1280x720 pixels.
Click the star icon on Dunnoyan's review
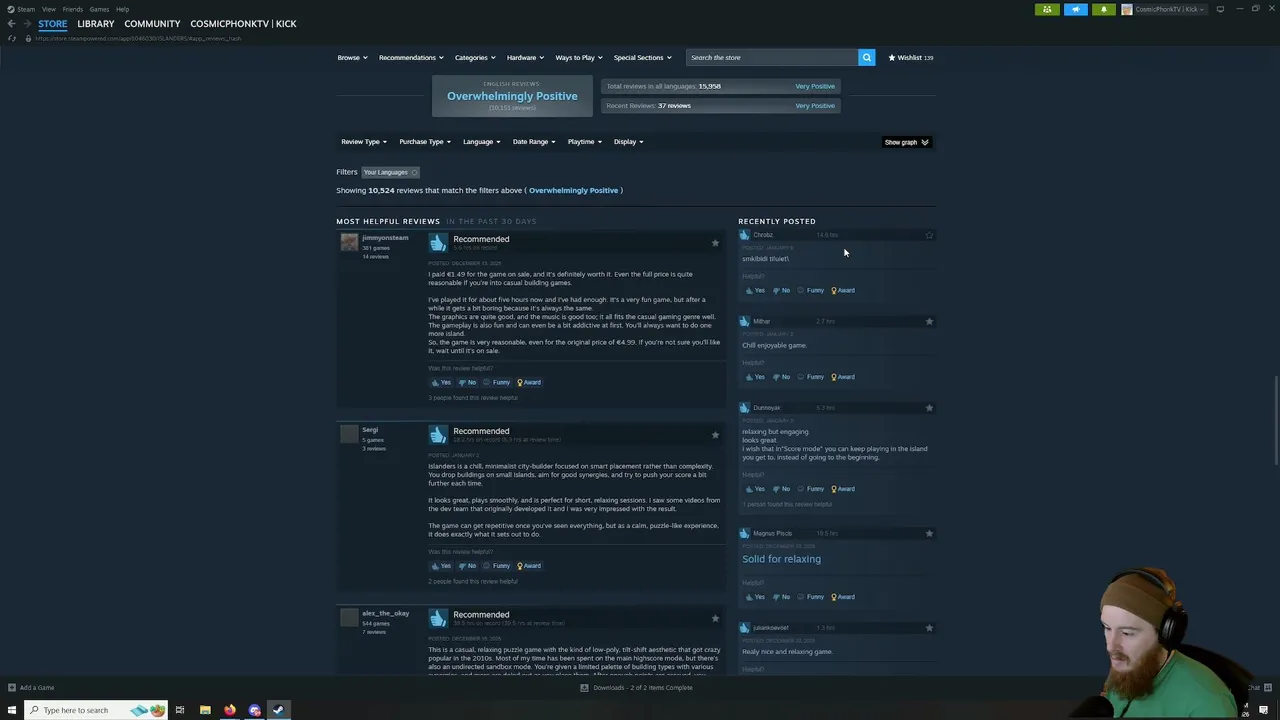coord(929,408)
